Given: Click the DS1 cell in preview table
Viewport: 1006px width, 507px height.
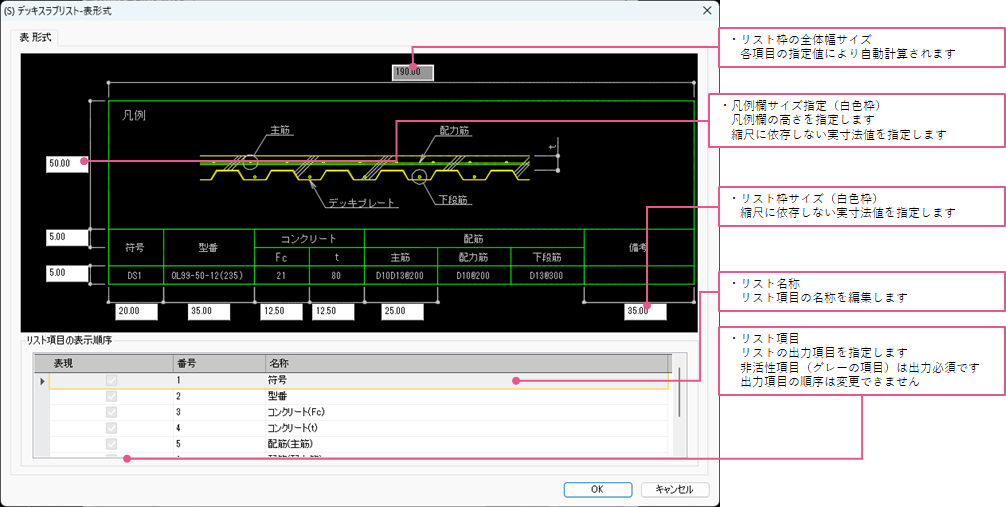Looking at the screenshot, I should pyautogui.click(x=136, y=275).
